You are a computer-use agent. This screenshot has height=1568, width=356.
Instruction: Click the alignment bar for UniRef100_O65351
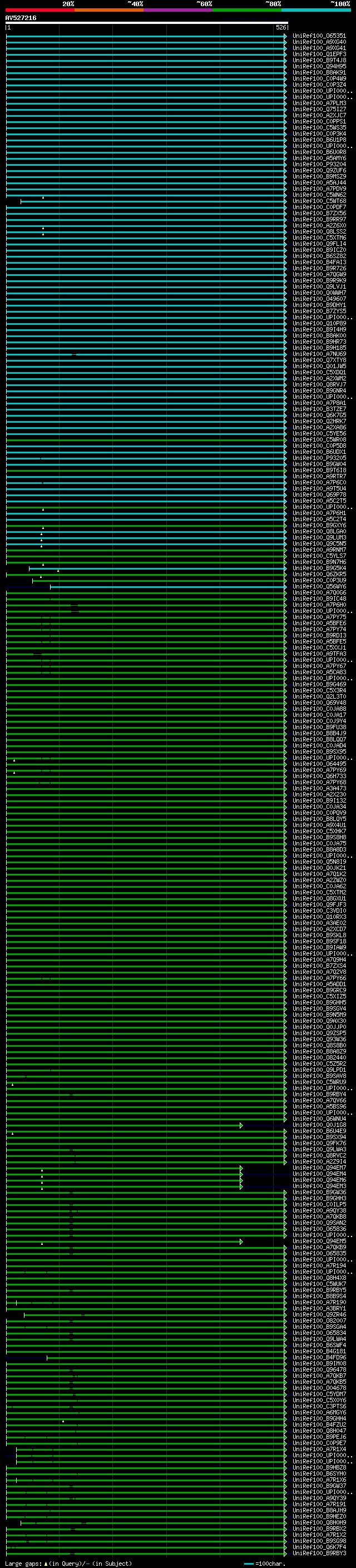(x=146, y=37)
